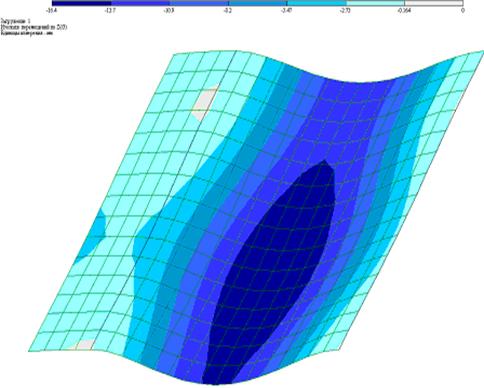The width and height of the screenshot is (484, 388).
Task: Click the grey patch near plate top
Action: (205, 103)
